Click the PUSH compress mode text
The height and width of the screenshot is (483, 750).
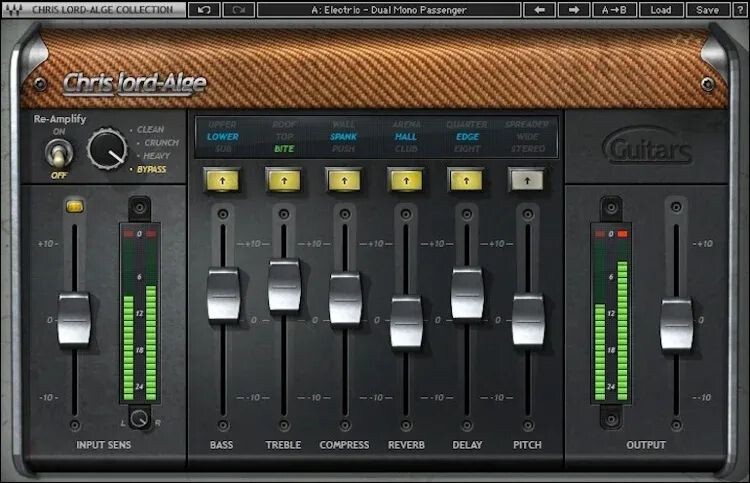coord(343,149)
